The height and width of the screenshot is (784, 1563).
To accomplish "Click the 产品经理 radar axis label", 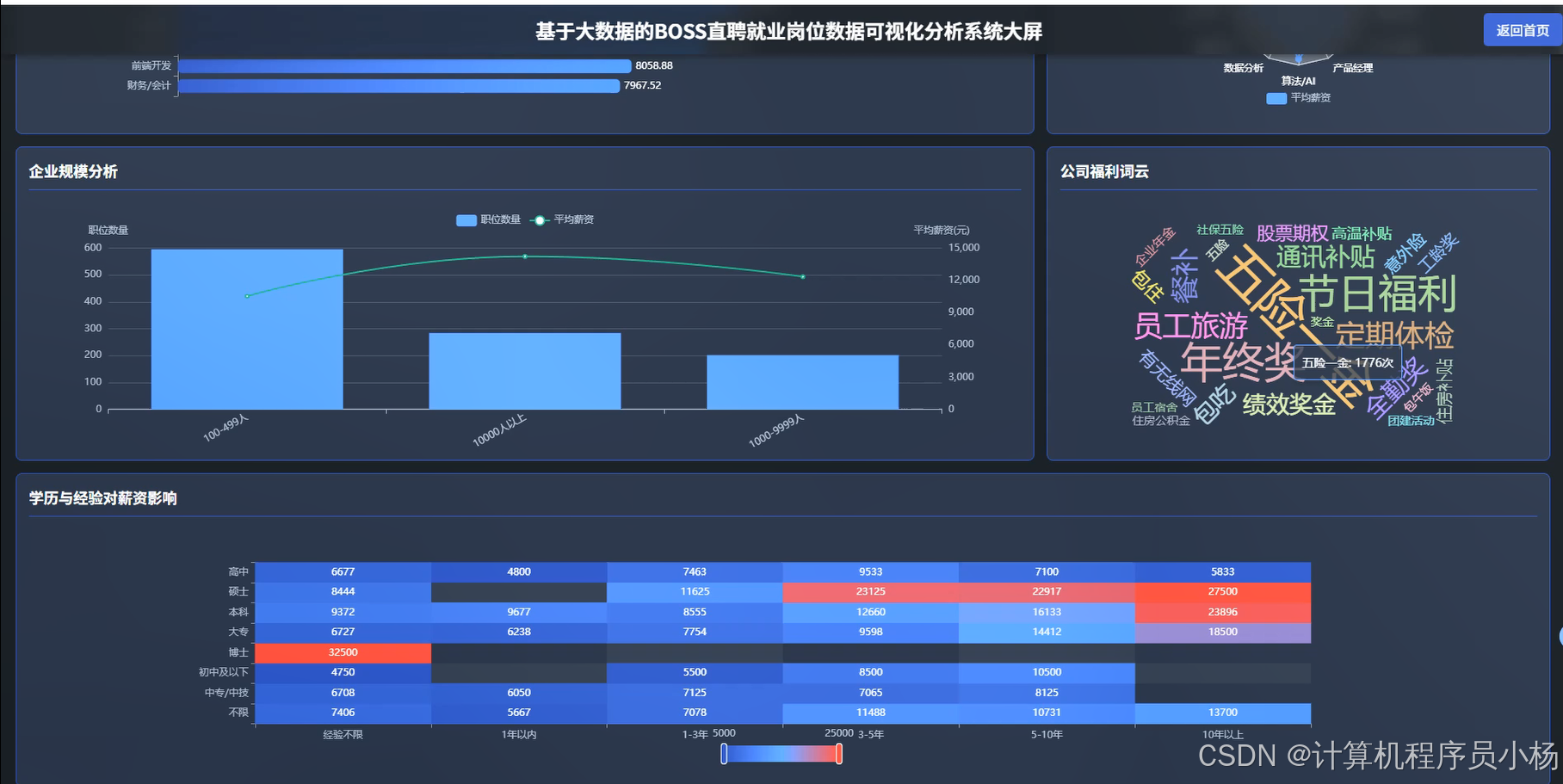I will (1352, 68).
